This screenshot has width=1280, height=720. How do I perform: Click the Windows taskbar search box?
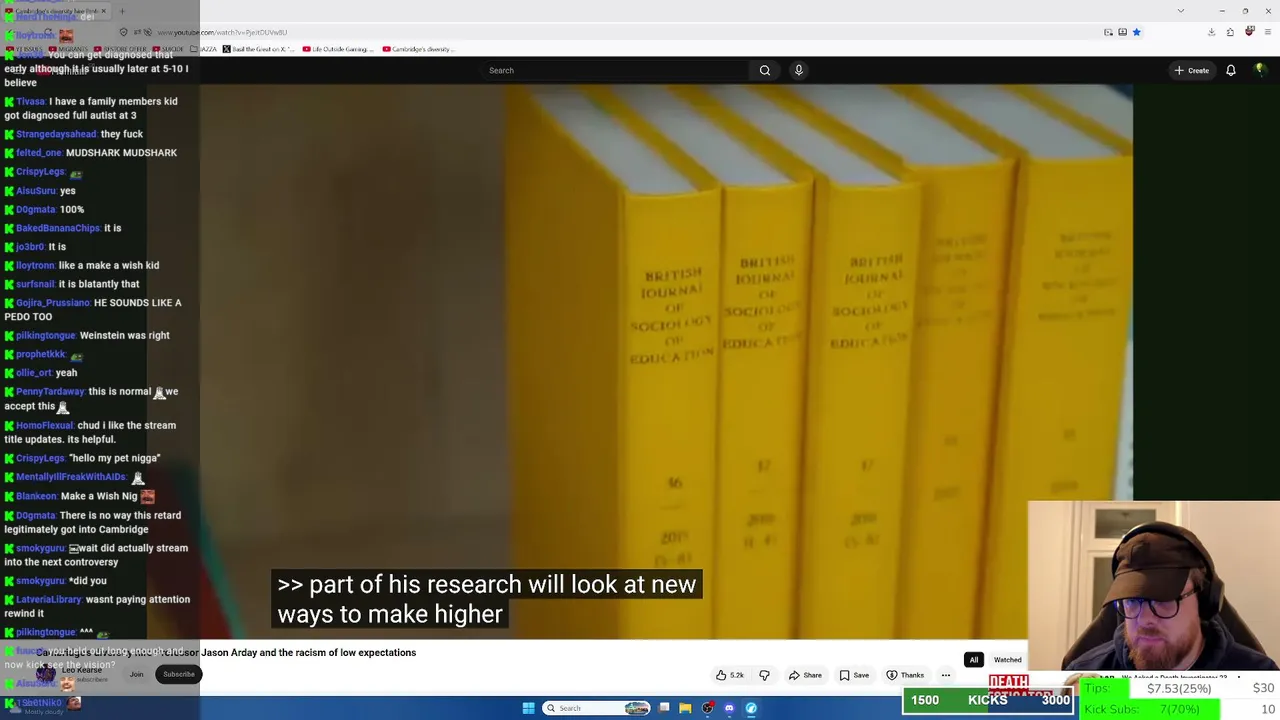tap(597, 708)
